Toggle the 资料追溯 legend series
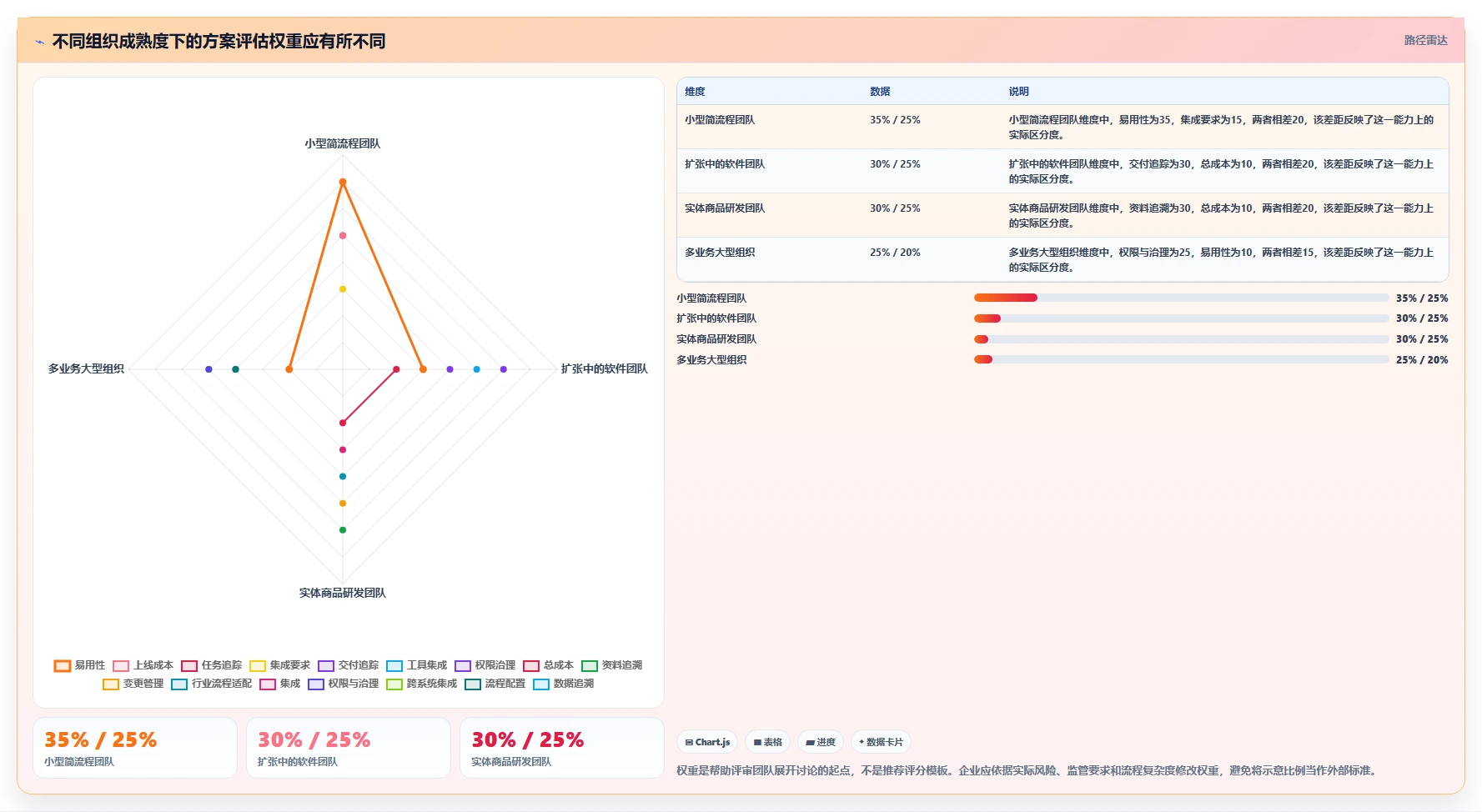This screenshot has width=1482, height=812. tap(612, 665)
